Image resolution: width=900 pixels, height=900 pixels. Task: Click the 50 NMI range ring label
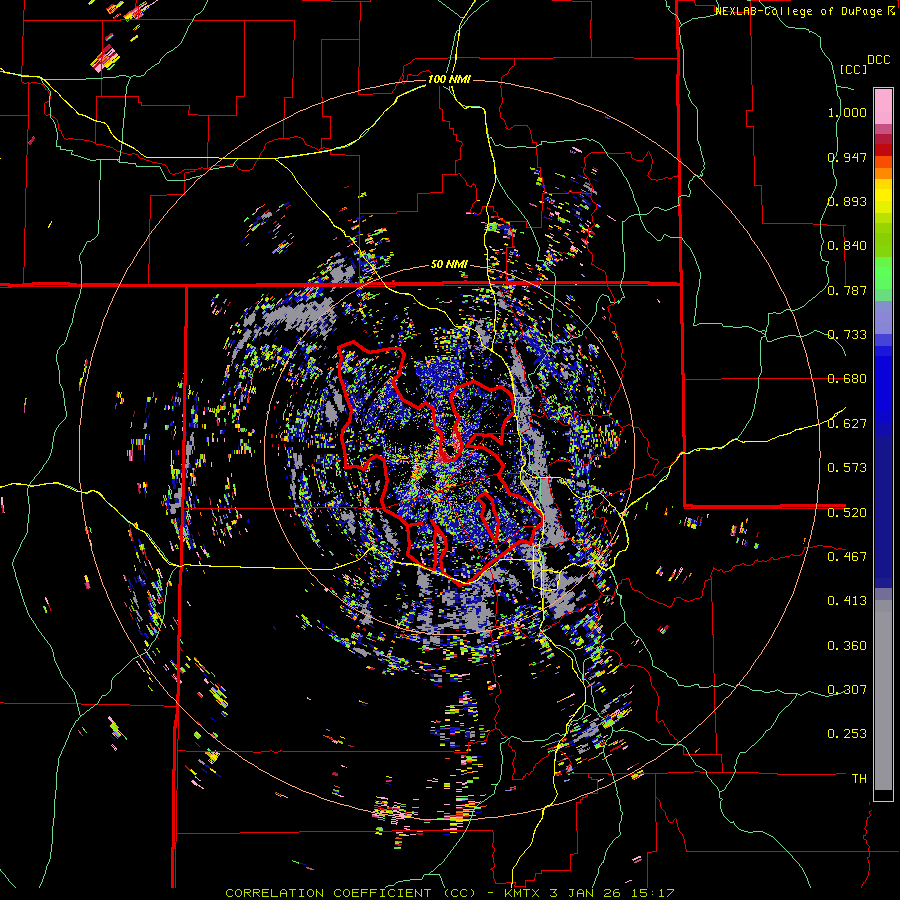tap(449, 265)
